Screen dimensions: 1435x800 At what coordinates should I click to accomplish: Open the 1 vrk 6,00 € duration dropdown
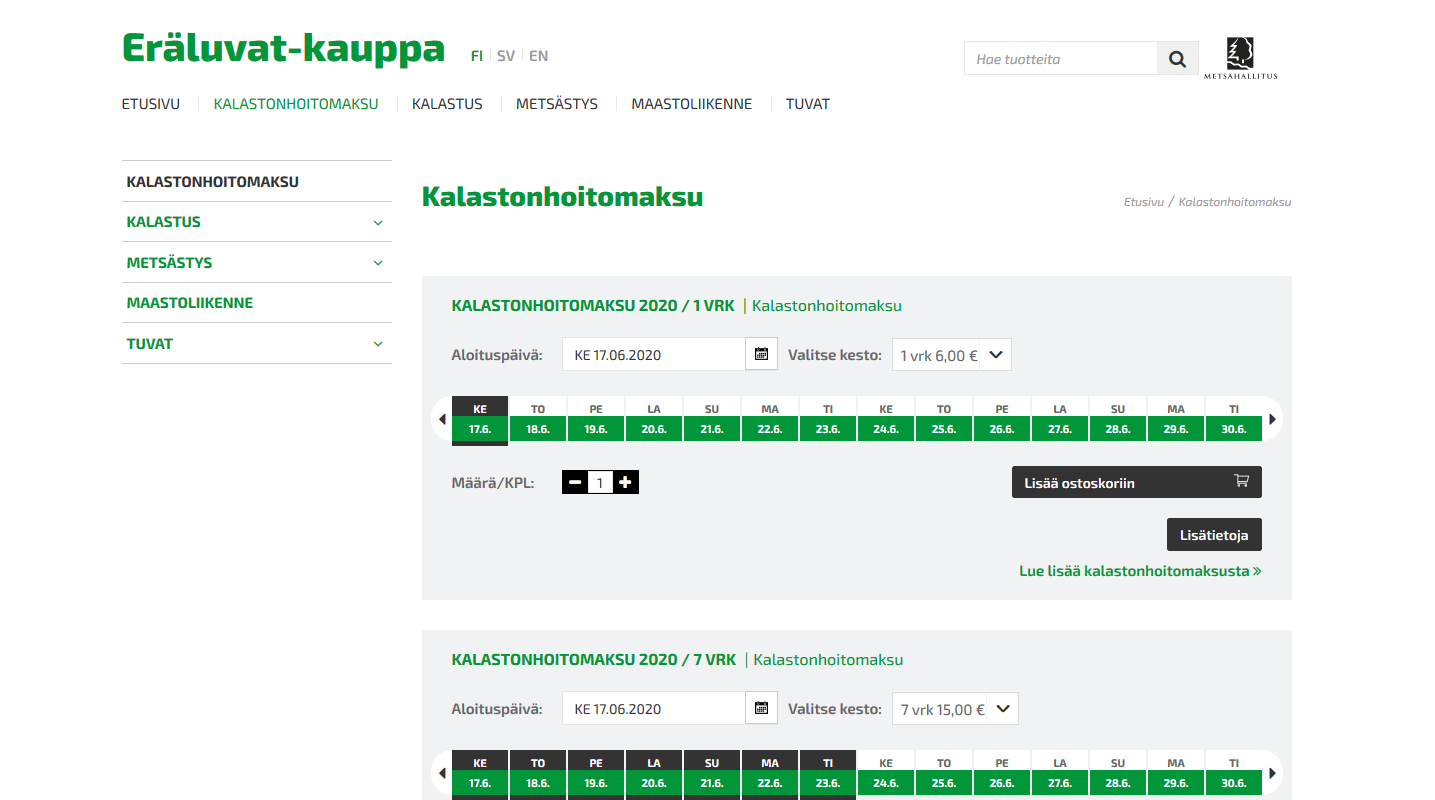tap(951, 355)
